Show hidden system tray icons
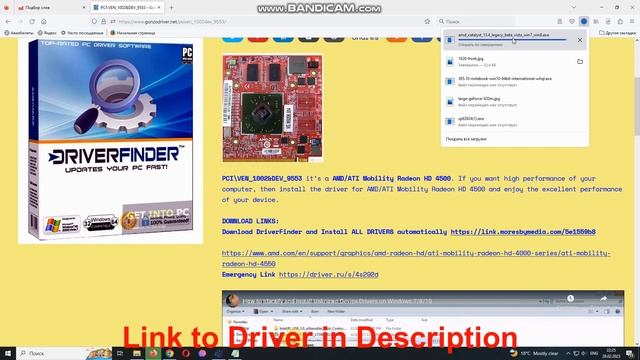This screenshot has height=360, width=640. [568, 353]
